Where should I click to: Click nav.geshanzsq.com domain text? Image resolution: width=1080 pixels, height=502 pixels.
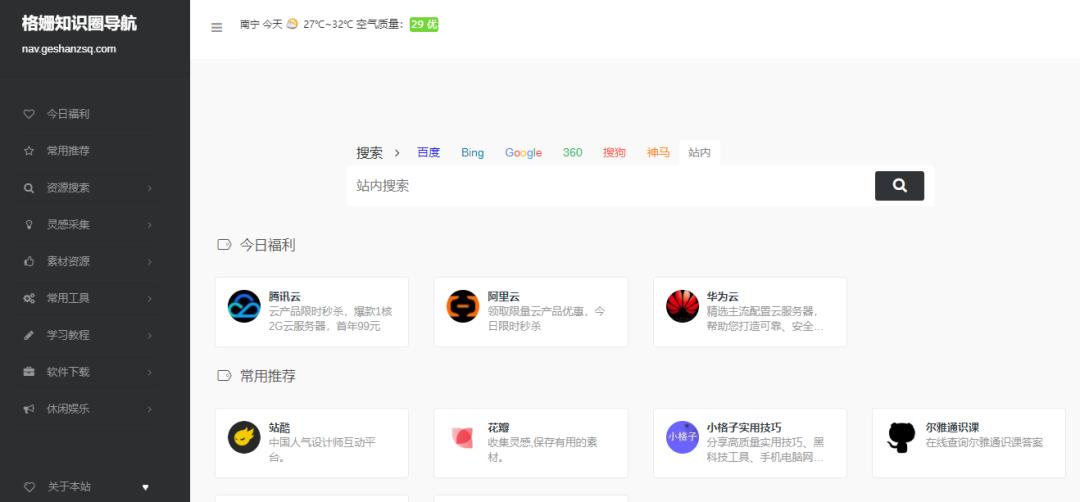tap(69, 49)
